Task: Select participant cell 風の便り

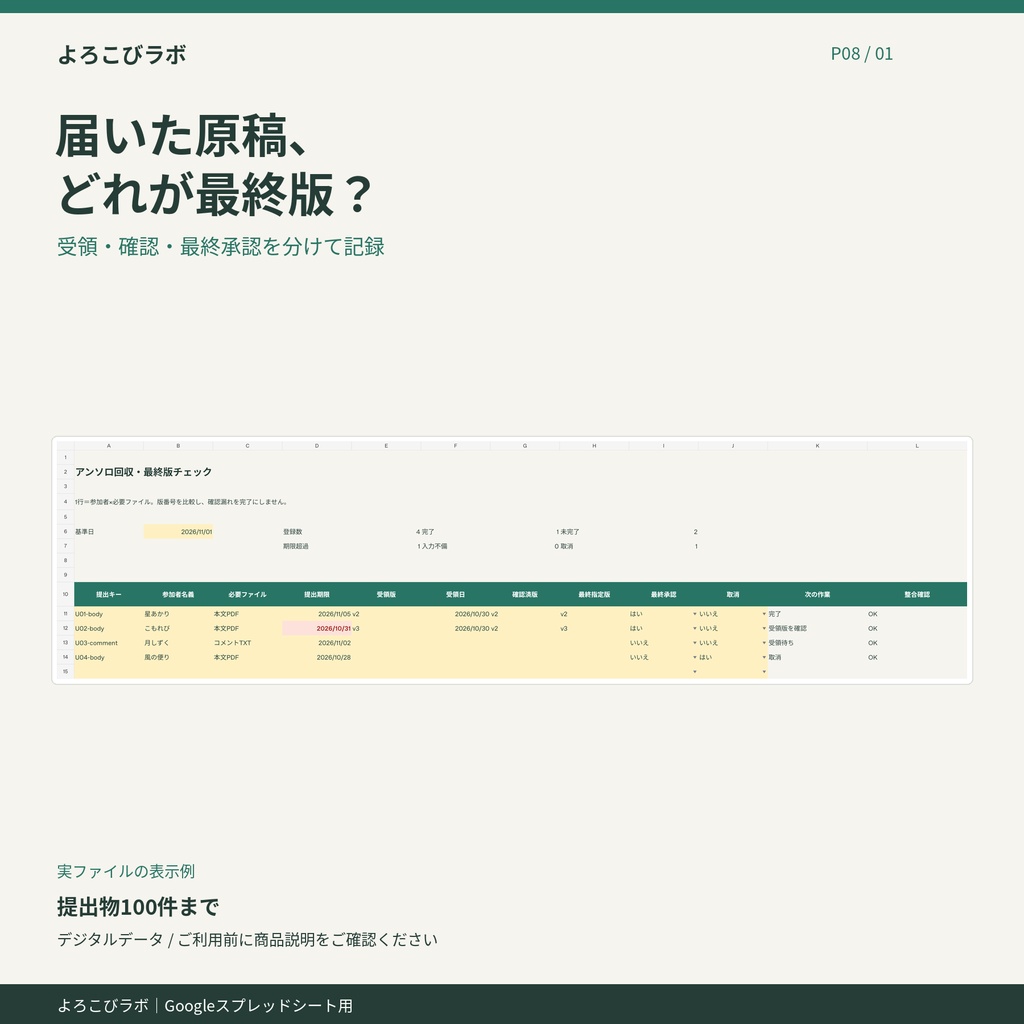Action: (x=178, y=658)
